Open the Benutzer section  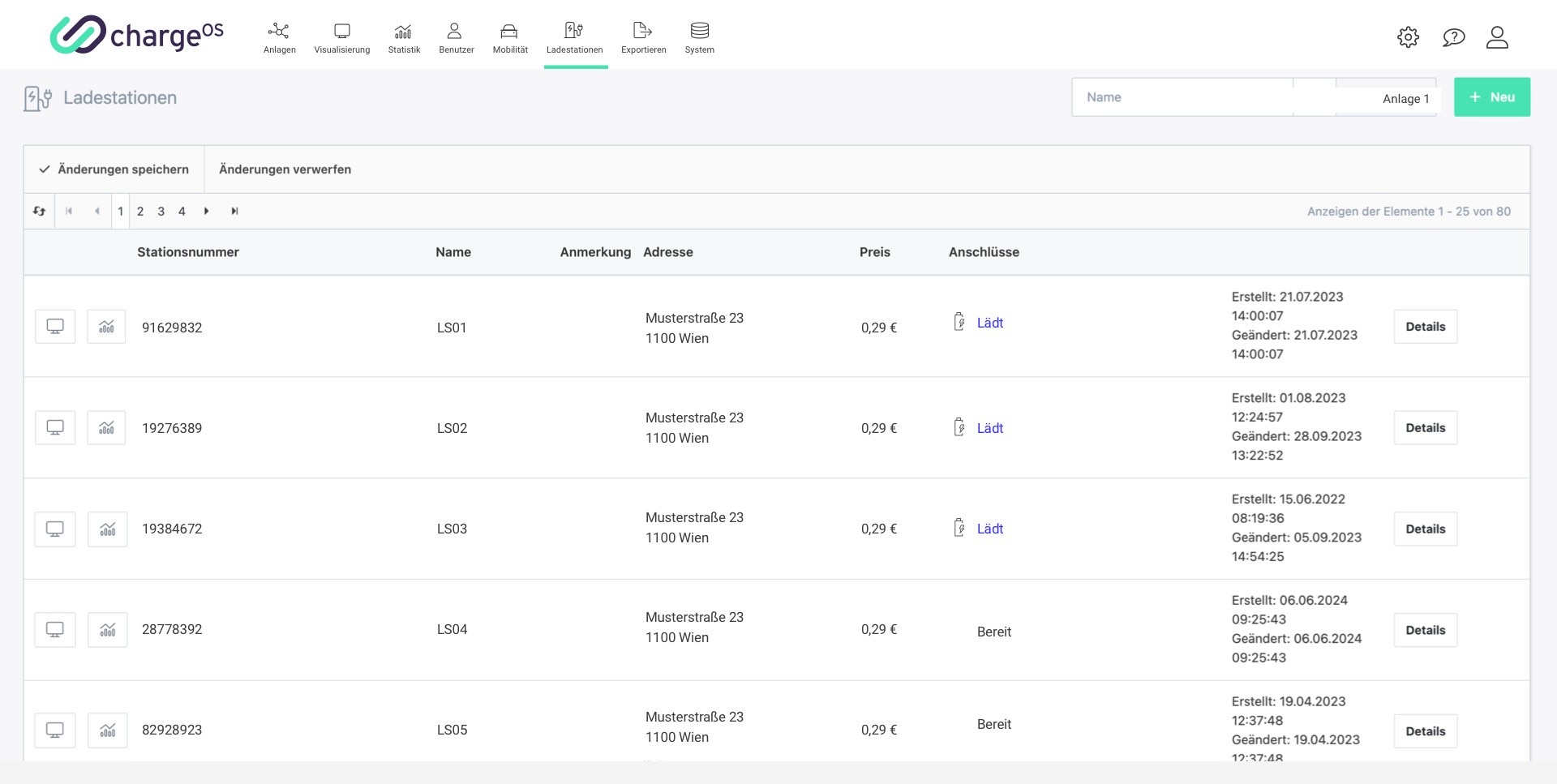pos(456,37)
